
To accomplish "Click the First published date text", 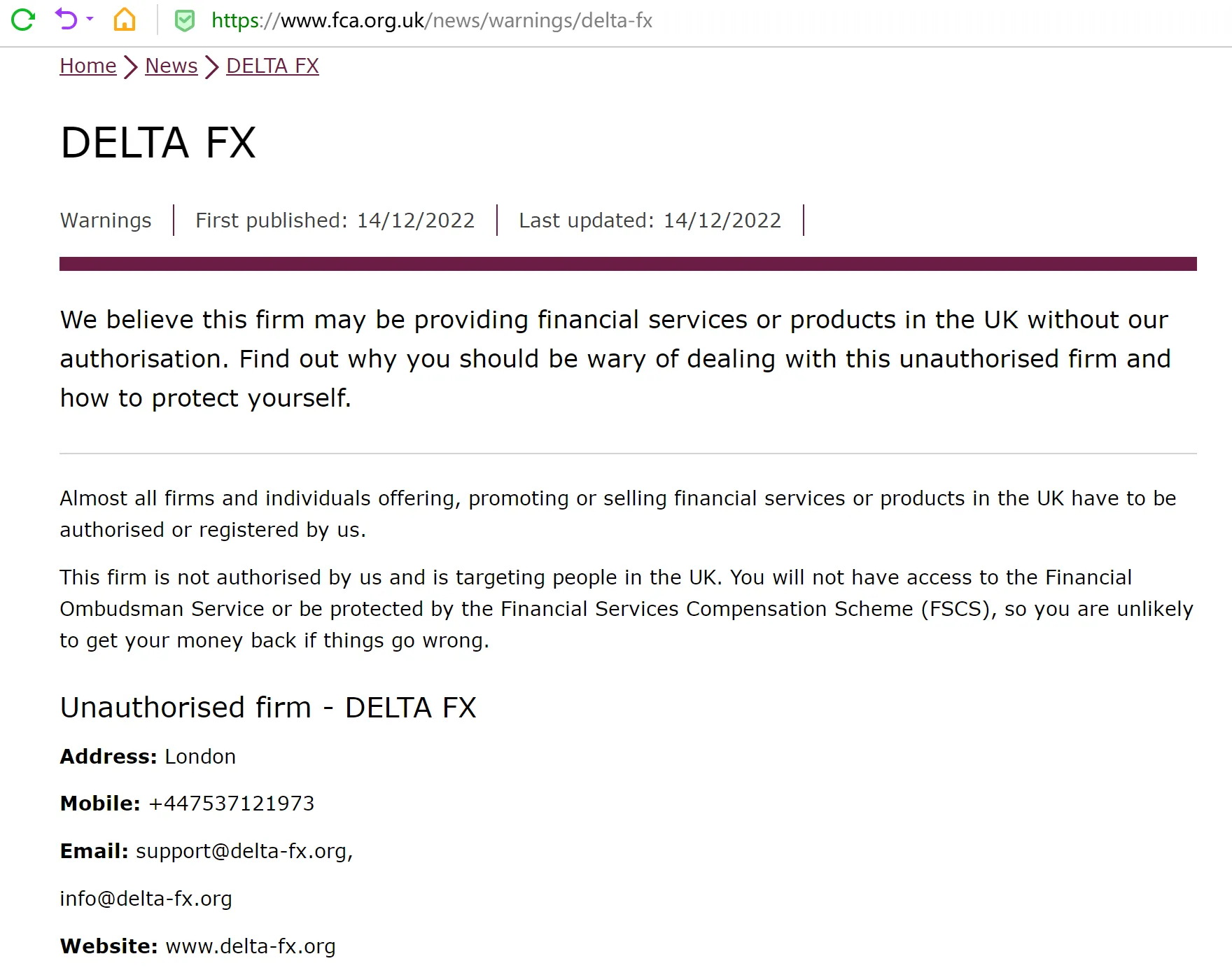I will [x=335, y=220].
